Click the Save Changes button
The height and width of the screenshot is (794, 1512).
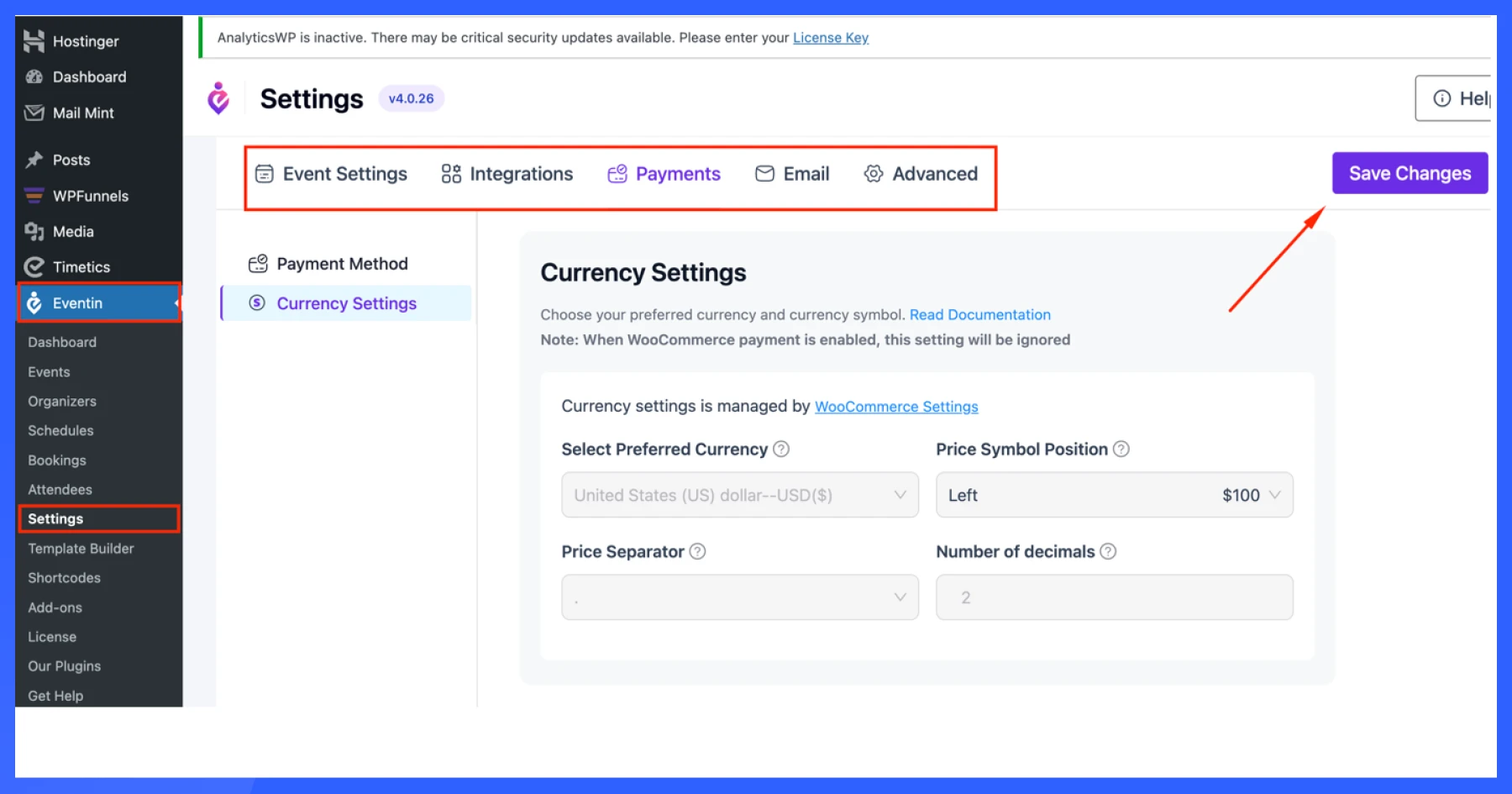coord(1410,173)
